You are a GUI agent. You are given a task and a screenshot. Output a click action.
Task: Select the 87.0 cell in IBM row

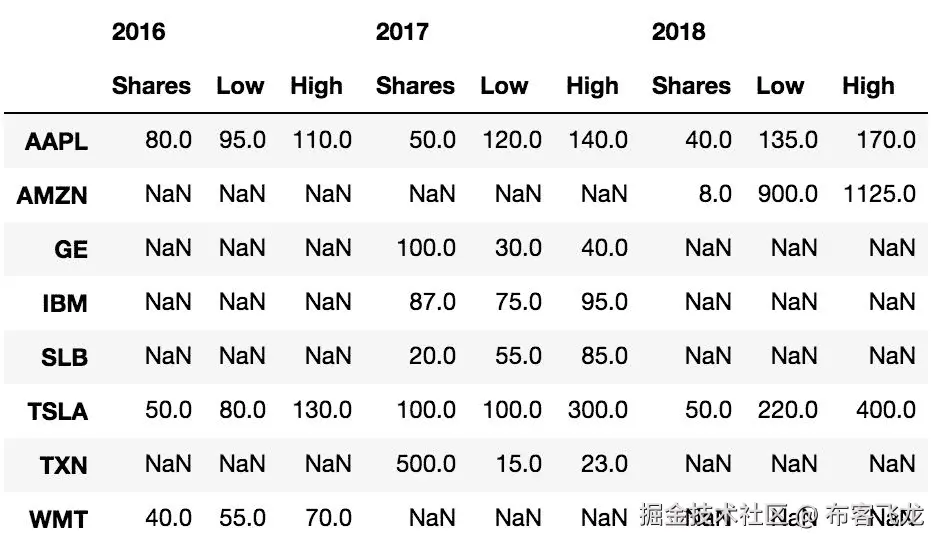(x=432, y=301)
